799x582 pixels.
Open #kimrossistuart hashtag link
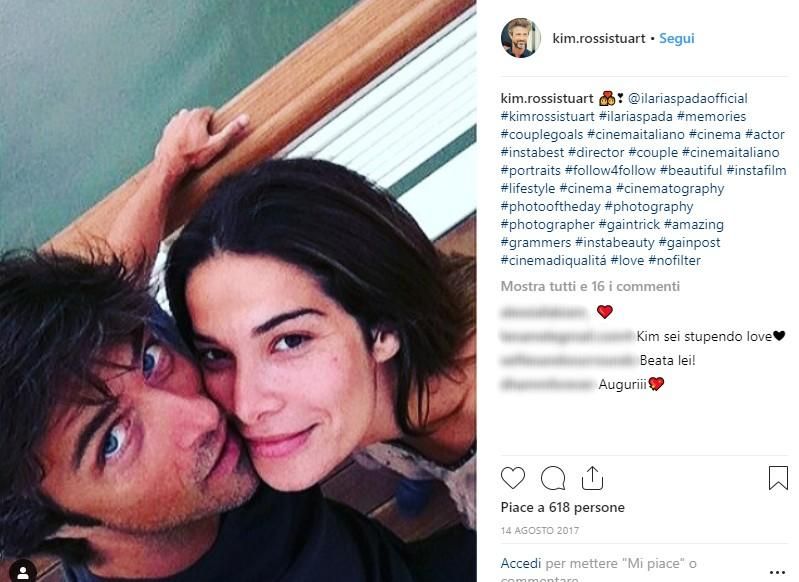547,116
